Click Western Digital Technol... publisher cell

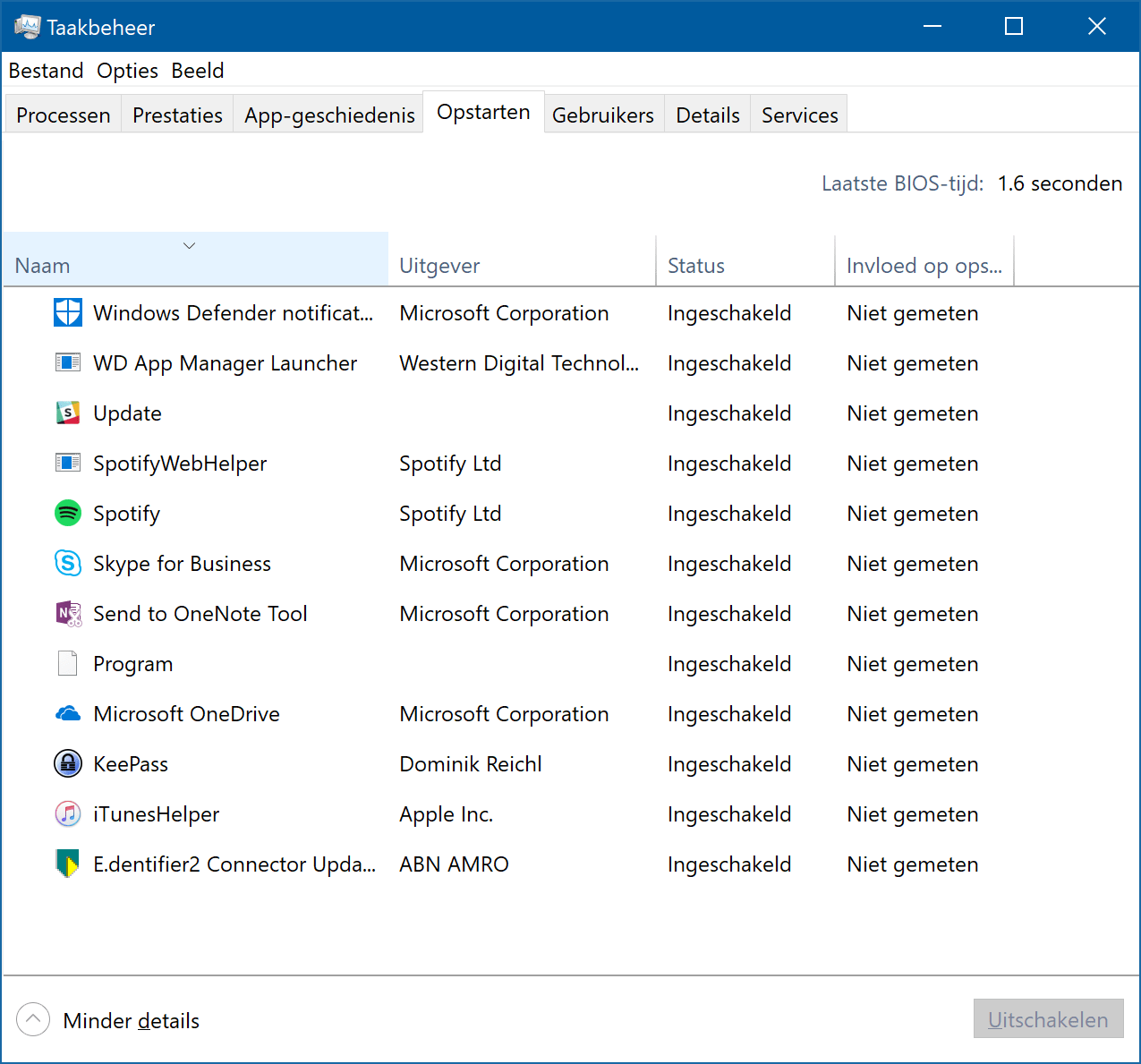pos(519,363)
